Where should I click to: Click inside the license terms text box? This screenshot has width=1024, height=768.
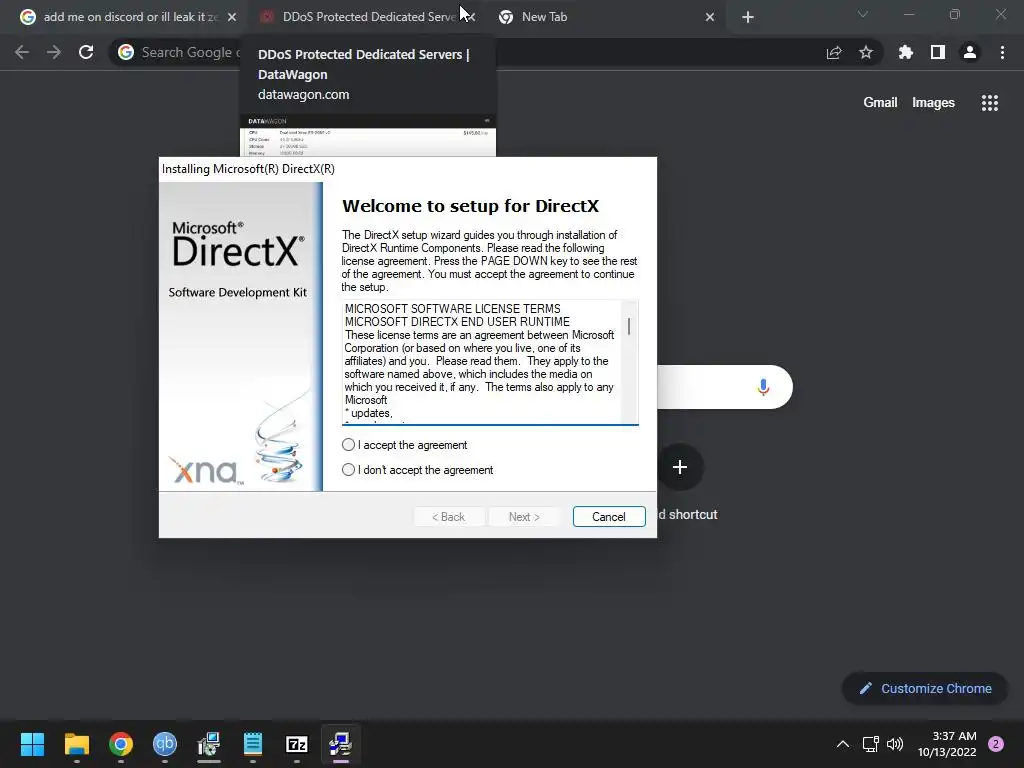click(x=482, y=361)
